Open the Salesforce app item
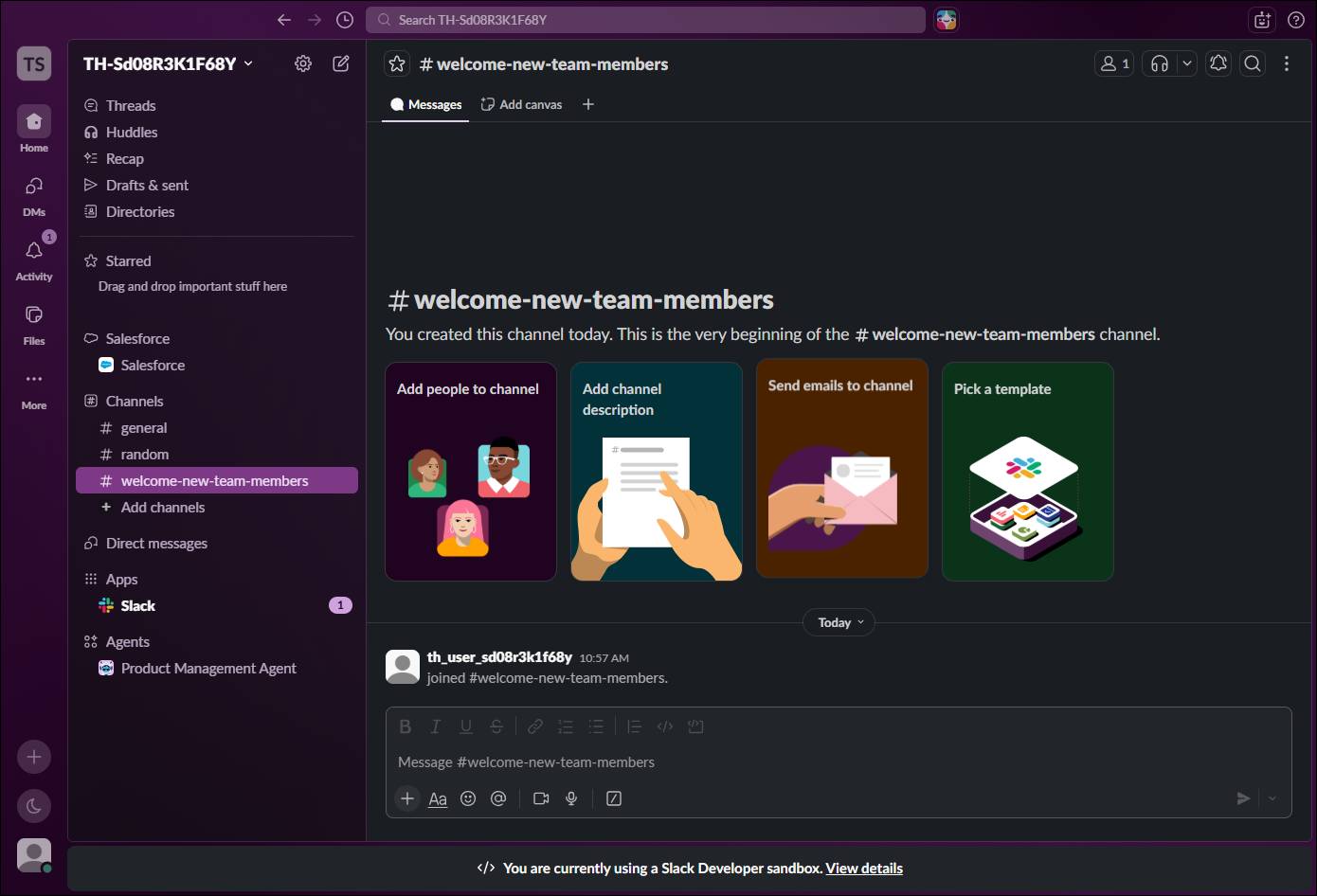1317x896 pixels. (217, 365)
